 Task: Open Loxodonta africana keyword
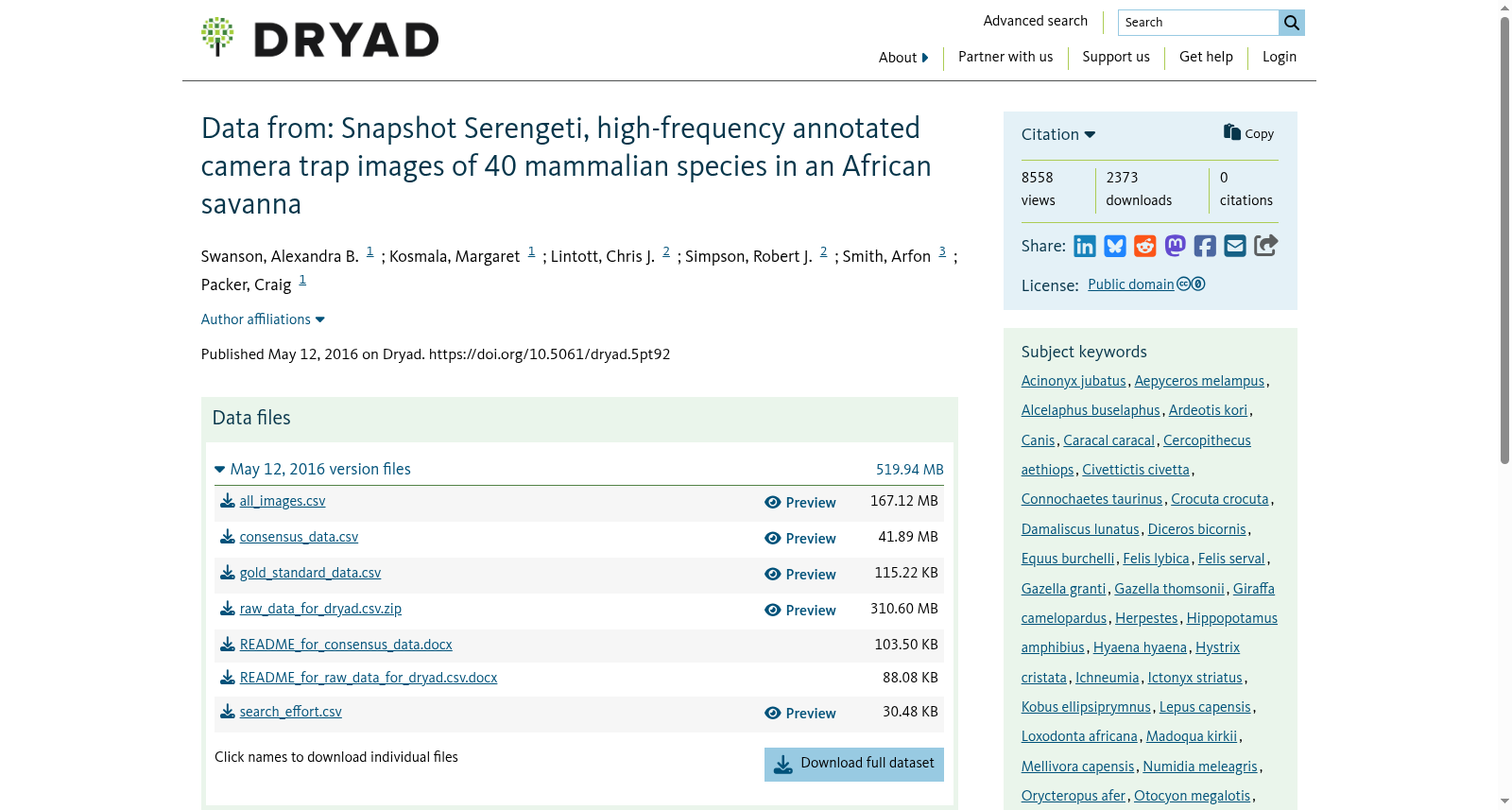coord(1079,736)
